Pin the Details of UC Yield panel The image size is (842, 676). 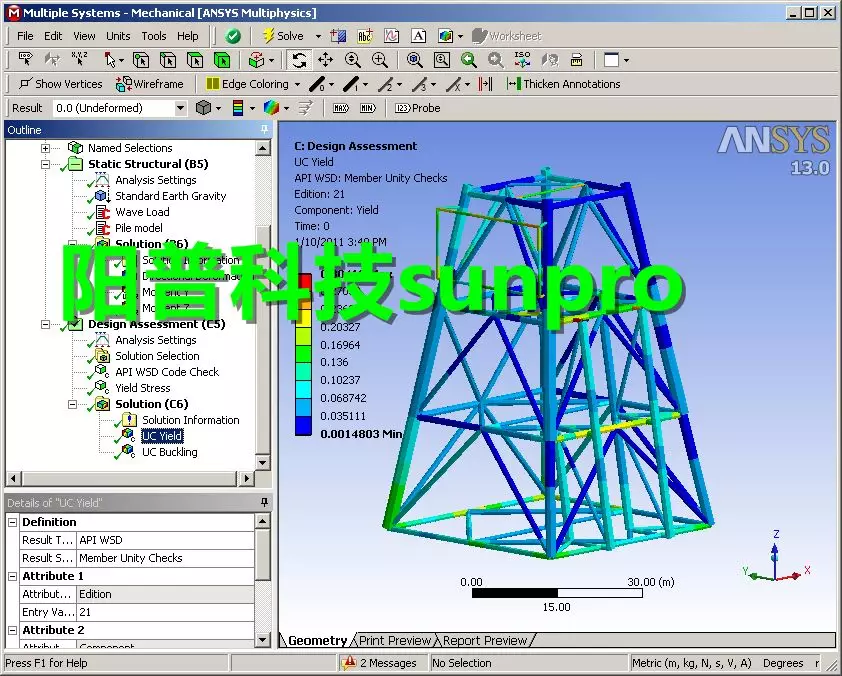[x=264, y=502]
